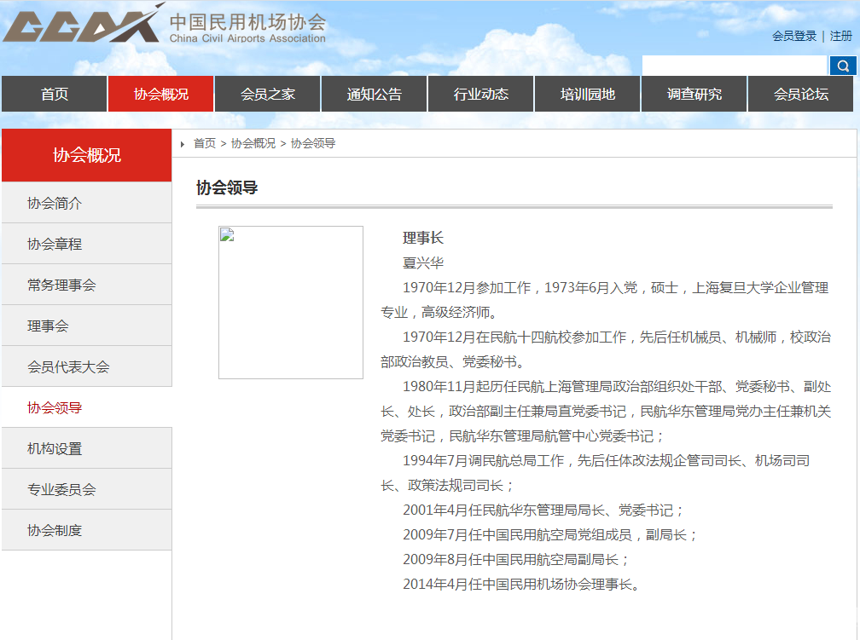Open 协会简介 in the sidebar
The width and height of the screenshot is (860, 640).
pos(87,203)
